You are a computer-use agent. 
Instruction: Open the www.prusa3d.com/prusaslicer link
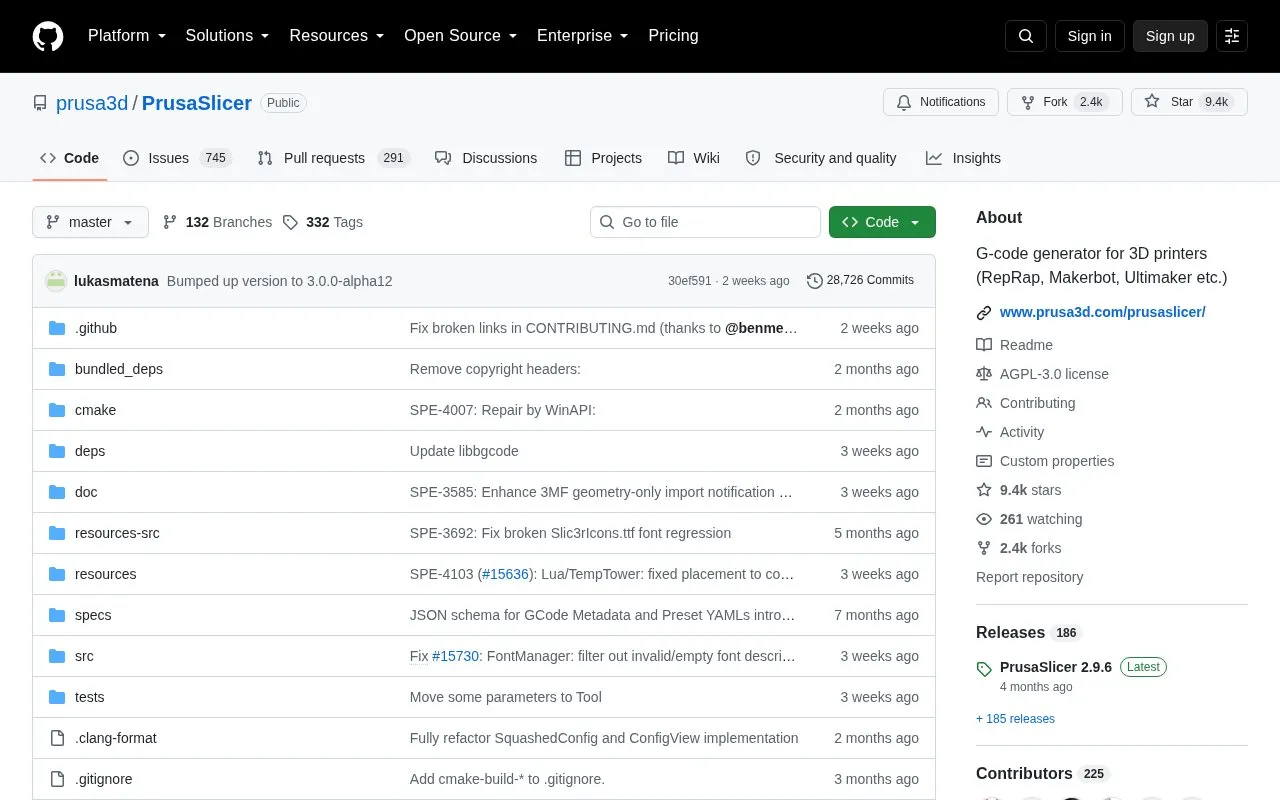pos(1102,312)
